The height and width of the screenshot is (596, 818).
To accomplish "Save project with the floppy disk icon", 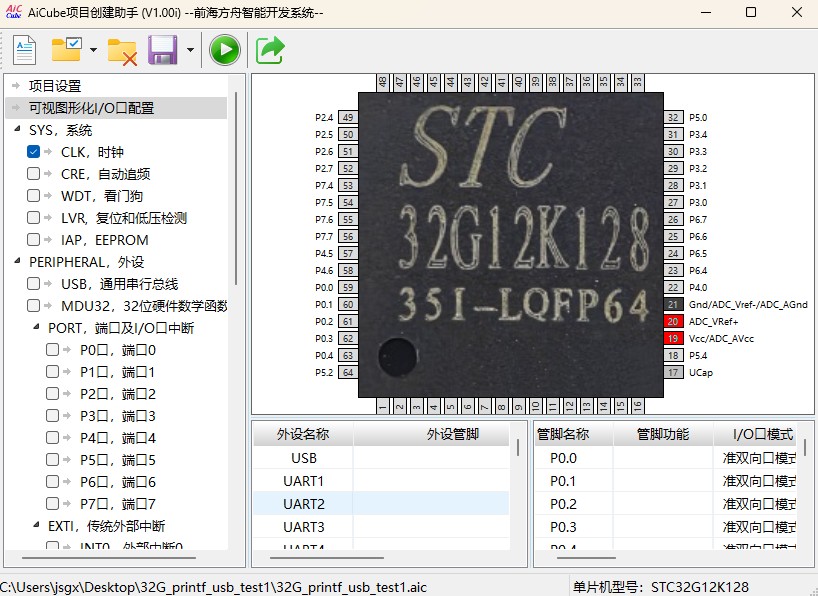I will coord(163,50).
